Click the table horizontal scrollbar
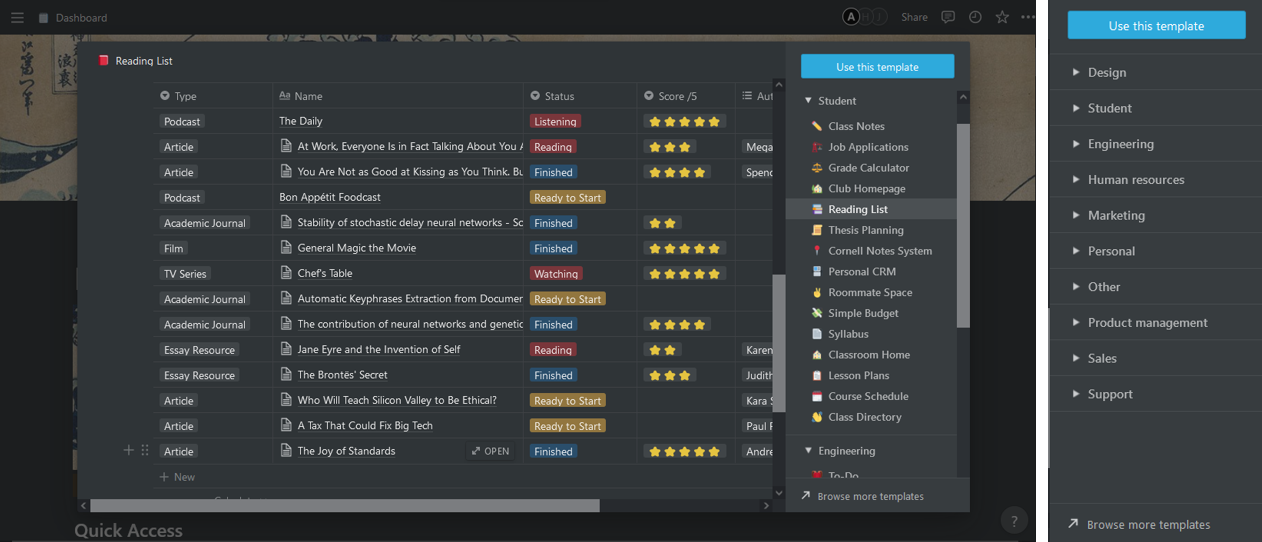 coord(345,506)
